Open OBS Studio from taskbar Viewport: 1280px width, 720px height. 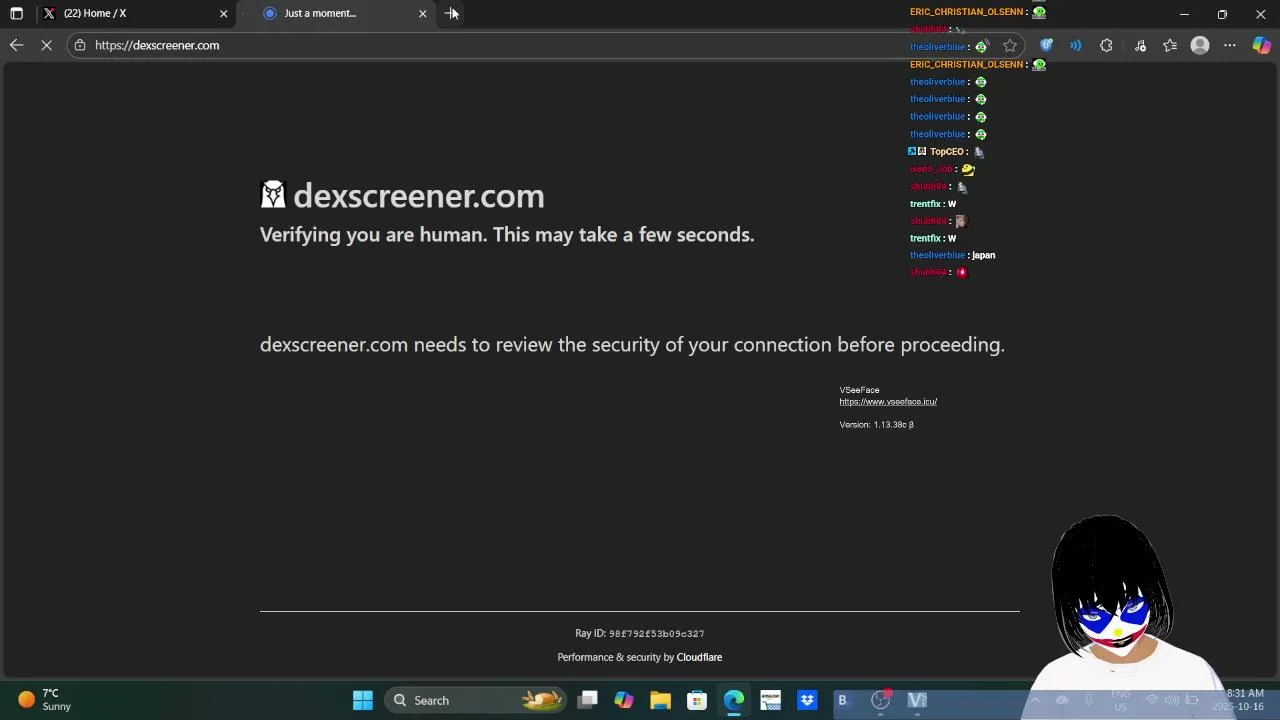[x=880, y=700]
